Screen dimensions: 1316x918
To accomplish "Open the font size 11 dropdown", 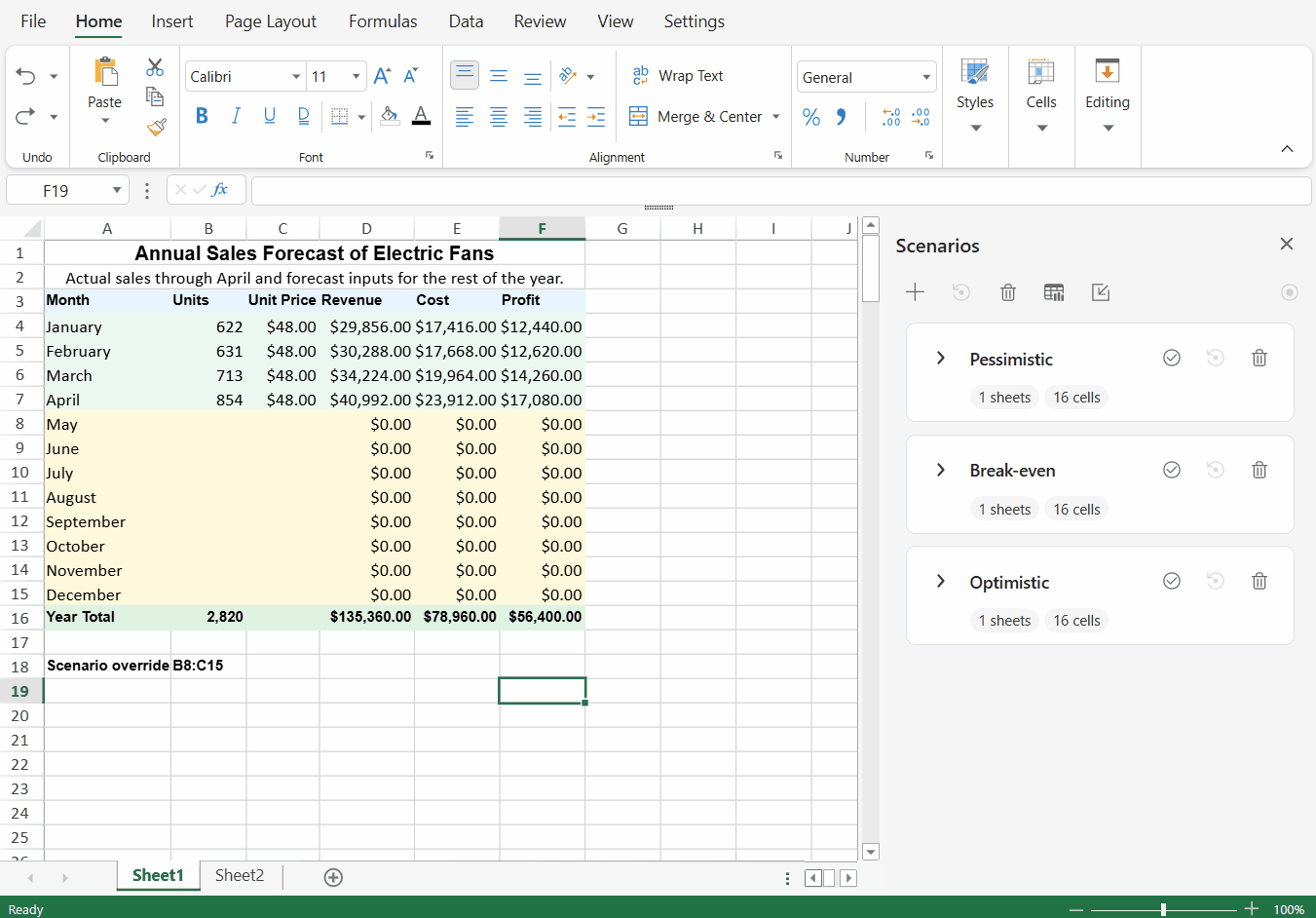I will point(357,77).
